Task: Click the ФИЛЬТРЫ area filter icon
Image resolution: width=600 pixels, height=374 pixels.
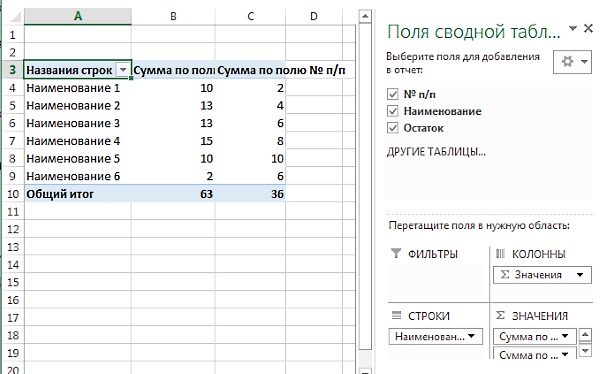Action: [396, 253]
